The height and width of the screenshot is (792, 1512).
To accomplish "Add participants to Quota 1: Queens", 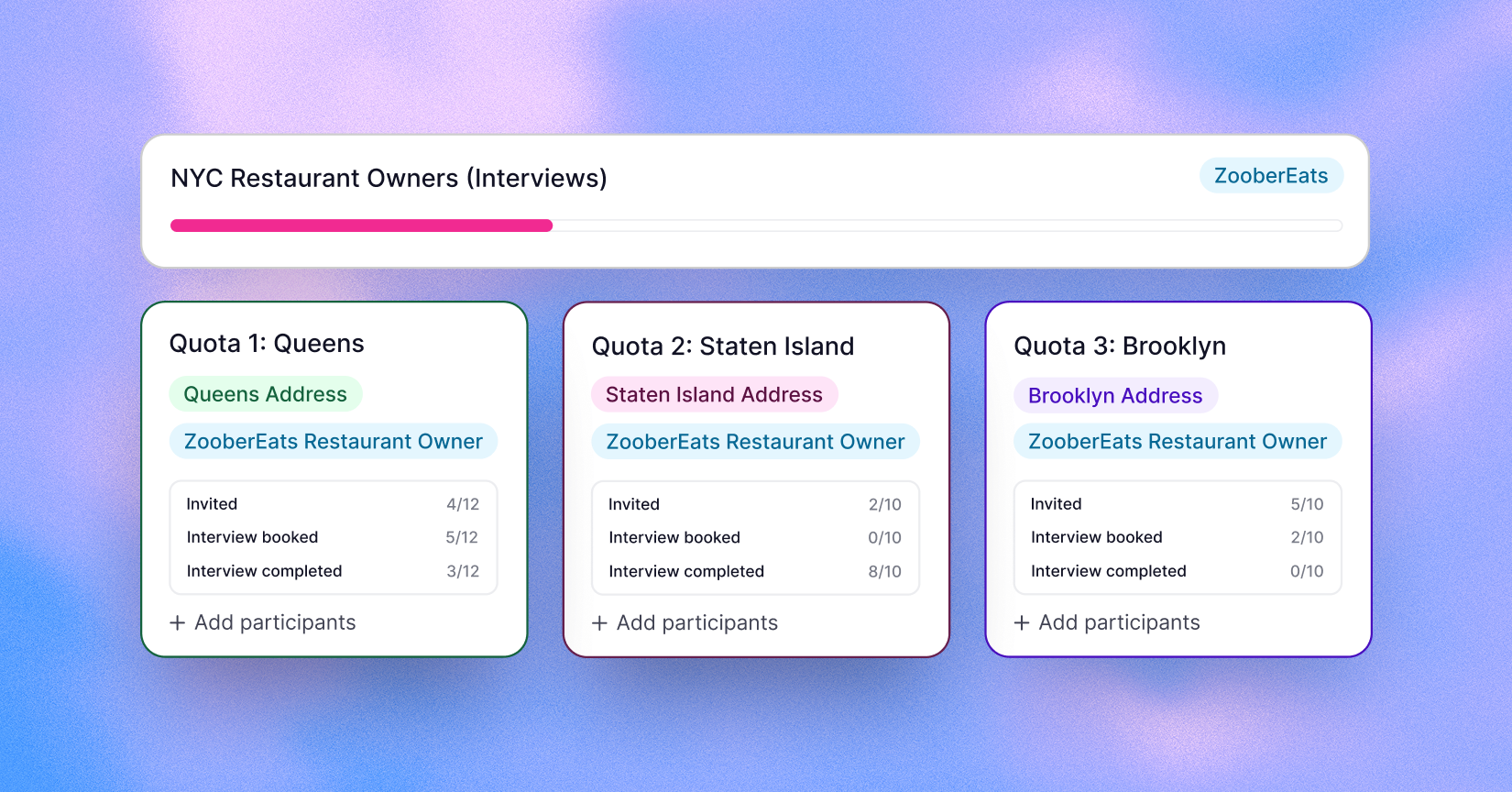I will pos(263,622).
